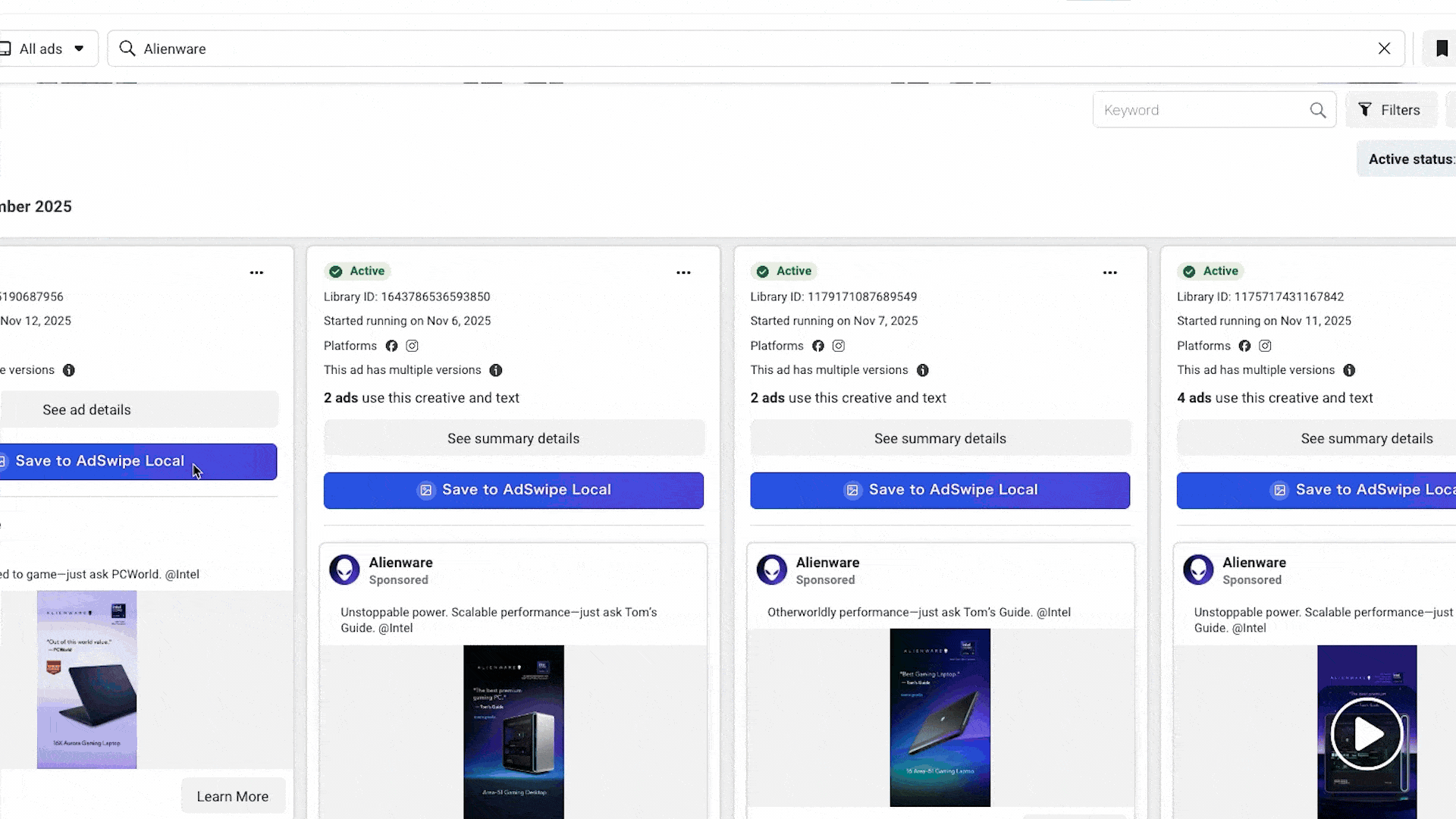The width and height of the screenshot is (1456, 819).
Task: Click Library ID: 1179171087689549 text
Action: pyautogui.click(x=833, y=297)
